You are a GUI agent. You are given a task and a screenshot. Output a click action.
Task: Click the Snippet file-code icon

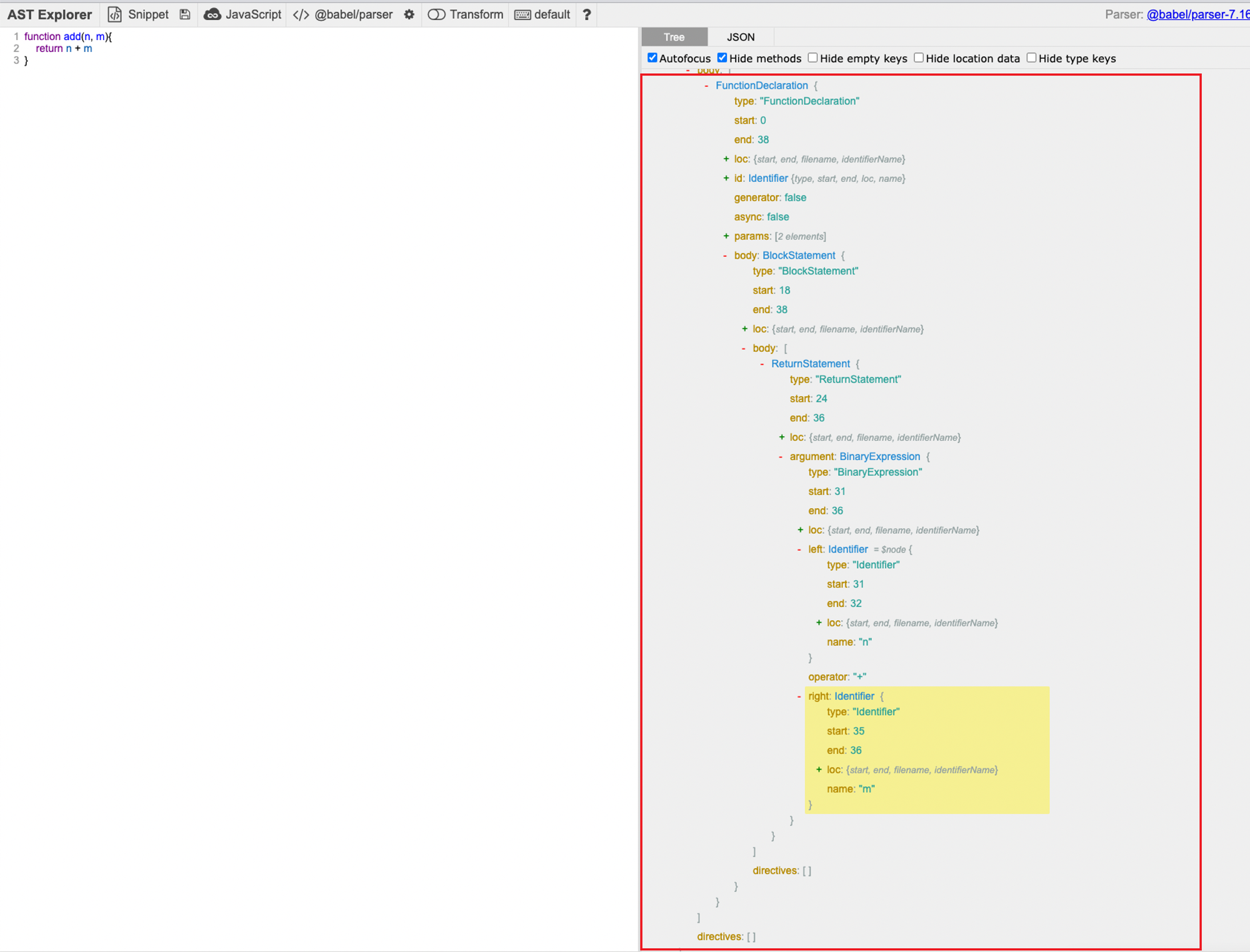tap(114, 14)
